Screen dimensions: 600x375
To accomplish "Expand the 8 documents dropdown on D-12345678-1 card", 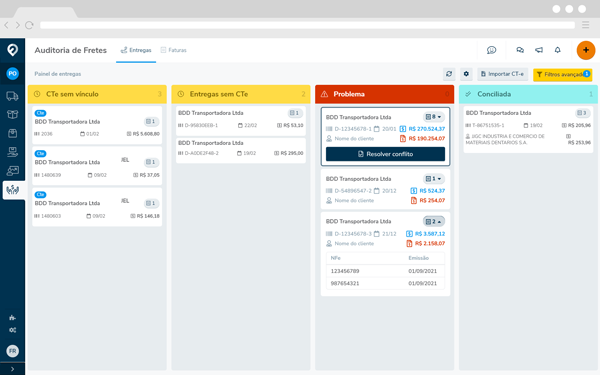I will pyautogui.click(x=434, y=117).
